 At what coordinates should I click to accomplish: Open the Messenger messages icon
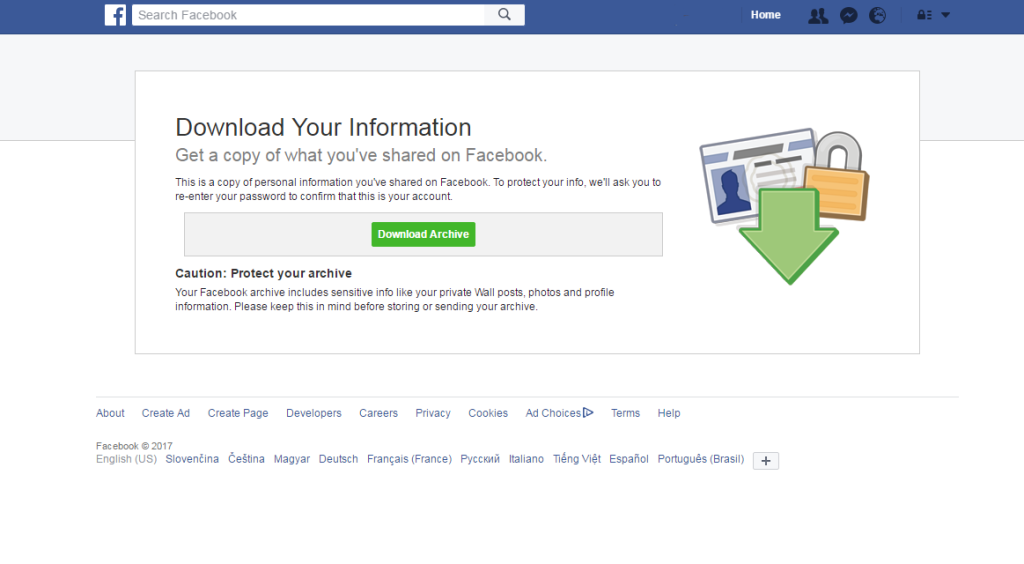click(x=848, y=16)
